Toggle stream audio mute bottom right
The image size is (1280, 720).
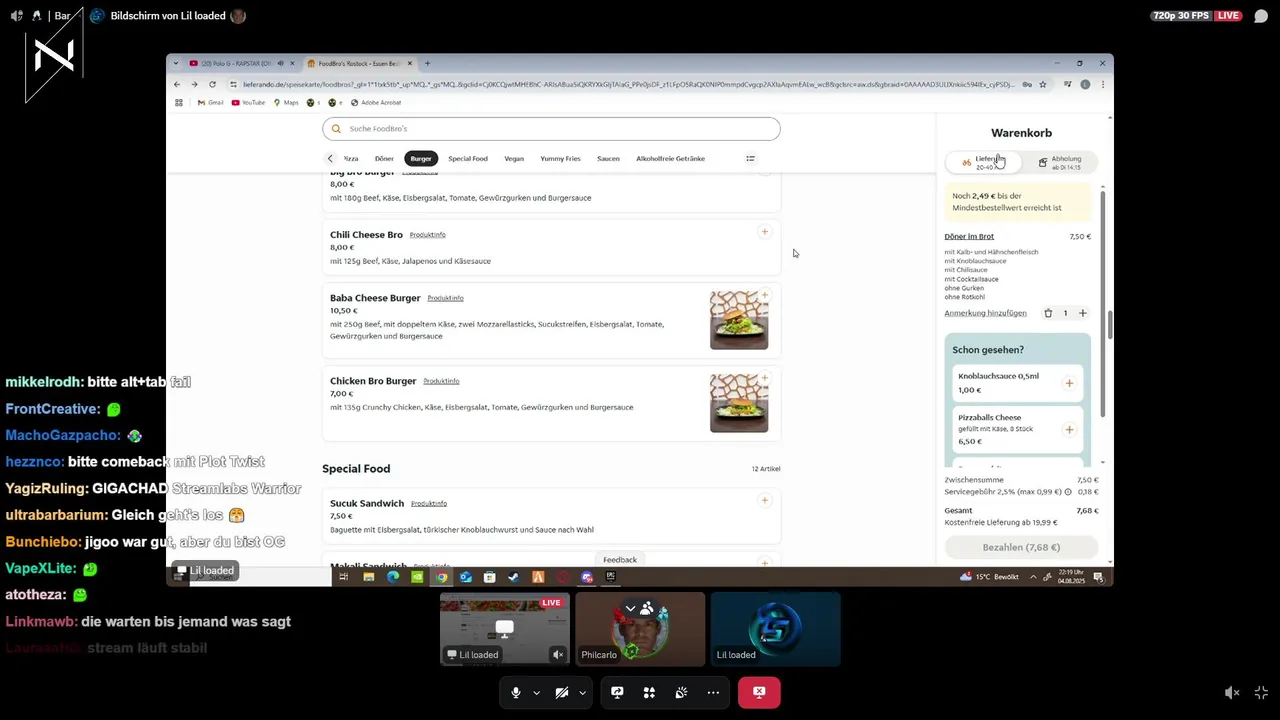(x=1232, y=692)
